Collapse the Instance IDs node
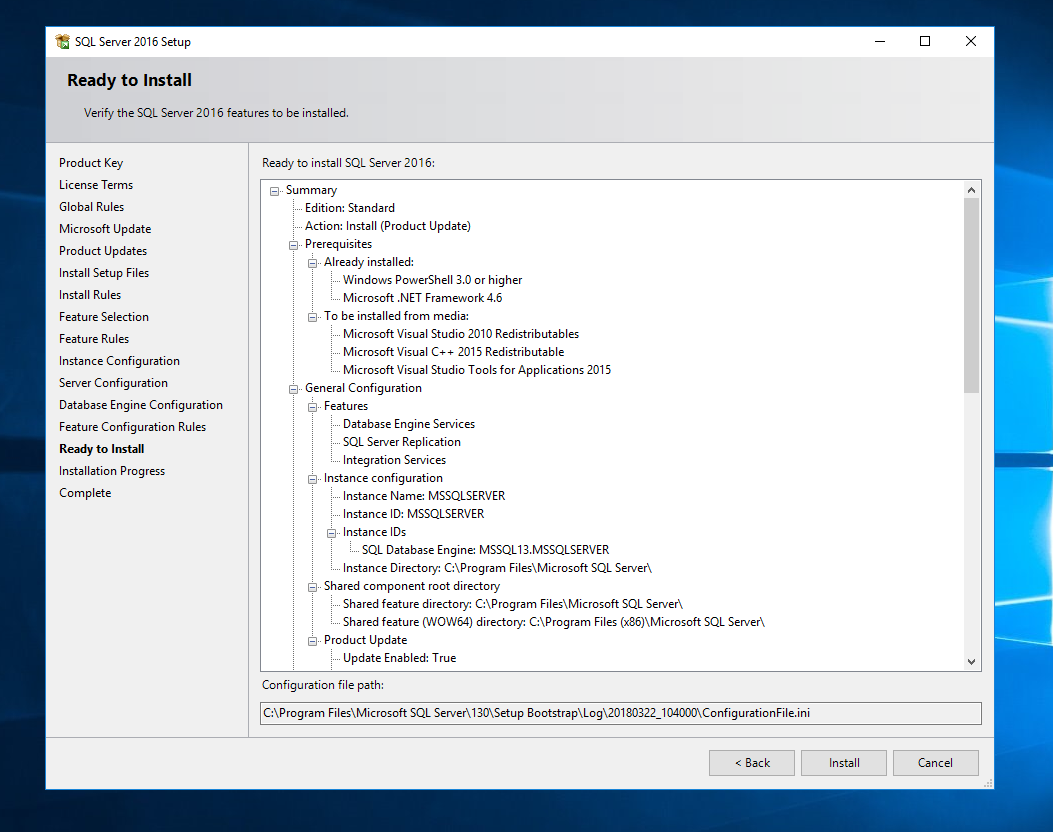Screen dimensions: 1053x832 point(330,531)
